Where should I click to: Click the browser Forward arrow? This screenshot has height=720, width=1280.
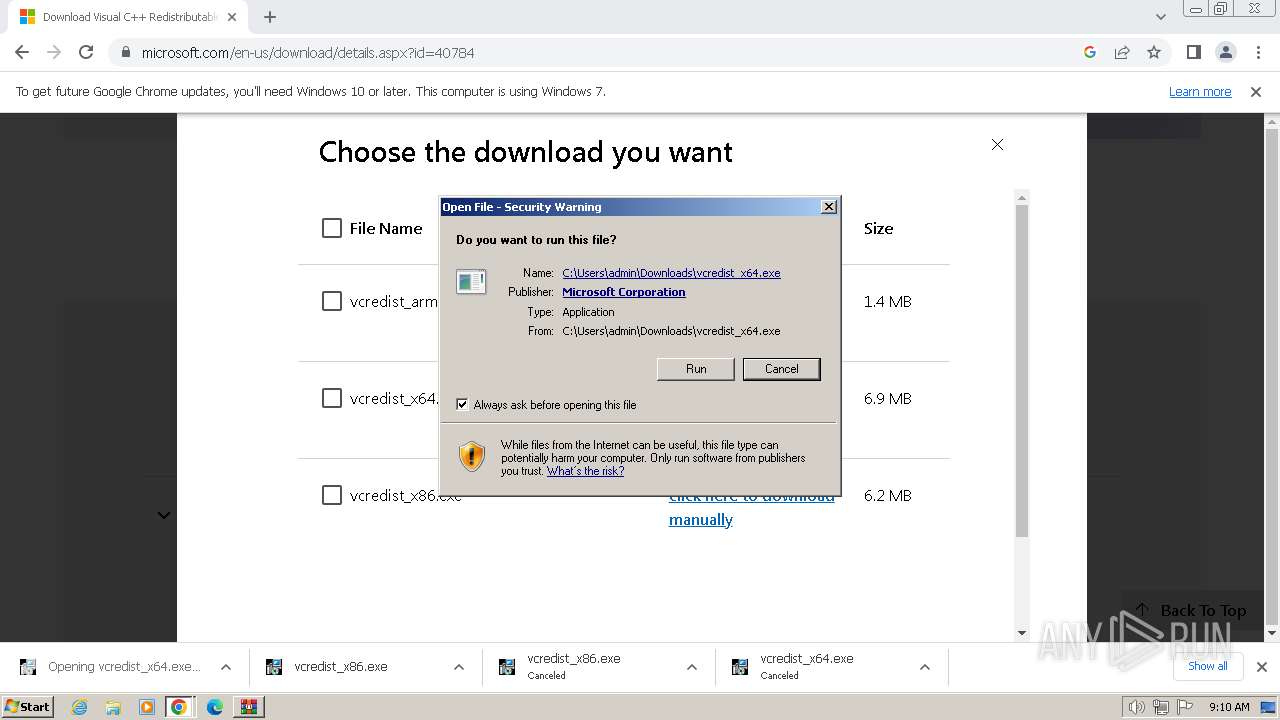point(54,52)
